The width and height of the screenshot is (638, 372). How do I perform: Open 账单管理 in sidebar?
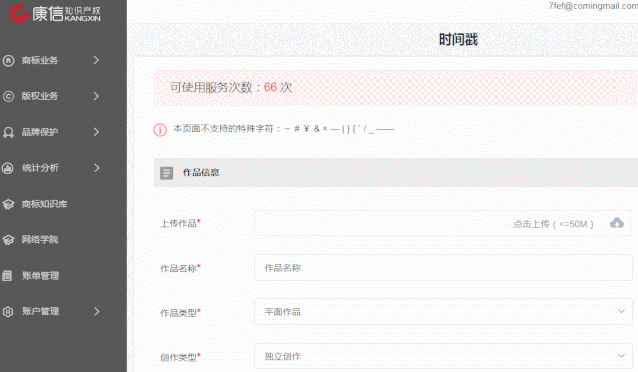40,276
